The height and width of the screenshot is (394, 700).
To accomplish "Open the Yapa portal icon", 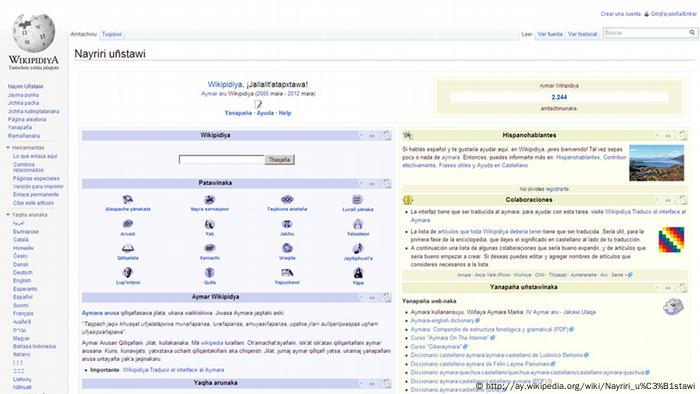I will click(358, 273).
